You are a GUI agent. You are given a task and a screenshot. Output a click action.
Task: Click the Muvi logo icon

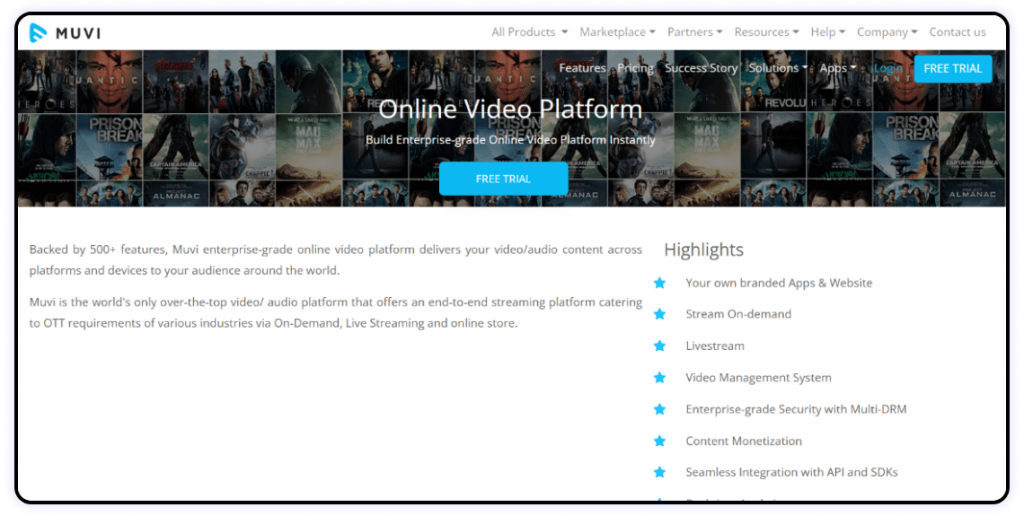coord(38,33)
